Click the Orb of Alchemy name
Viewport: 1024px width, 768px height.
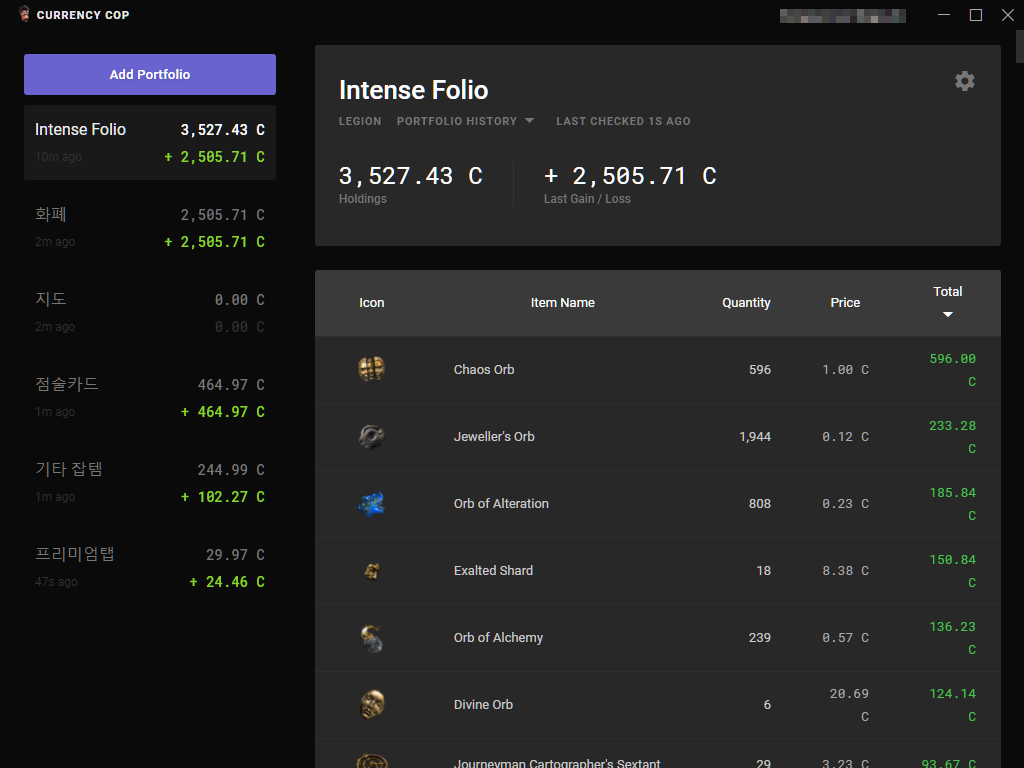498,638
